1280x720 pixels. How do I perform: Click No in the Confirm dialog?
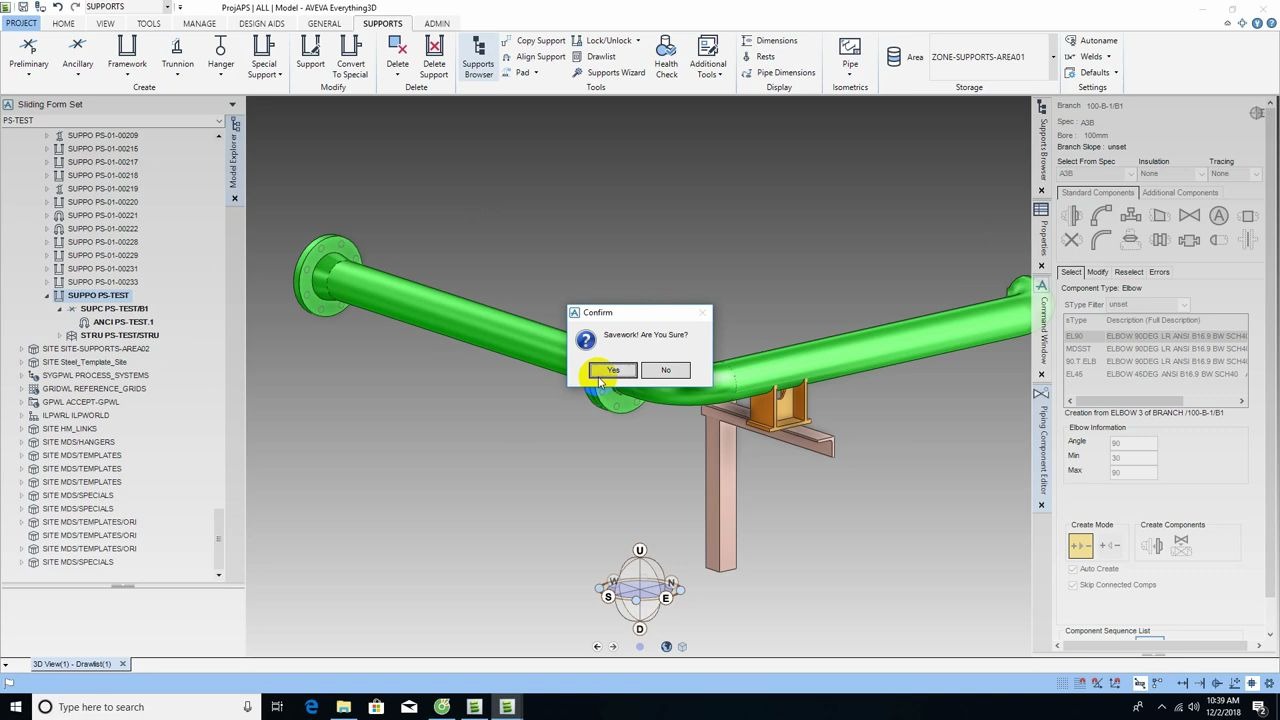tap(665, 371)
